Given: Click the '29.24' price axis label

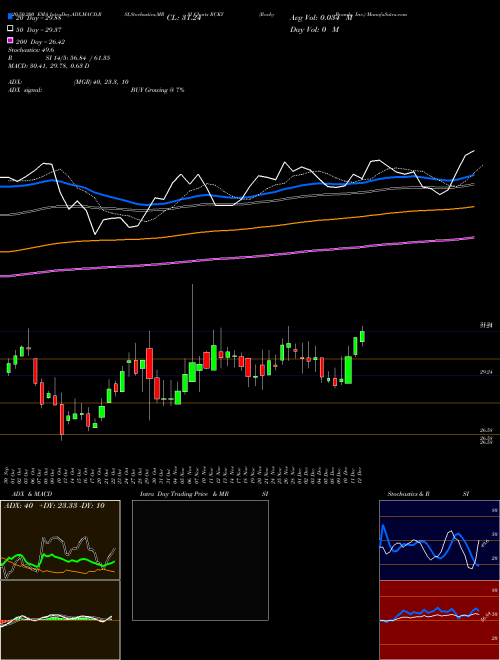Looking at the screenshot, I should click(486, 372).
